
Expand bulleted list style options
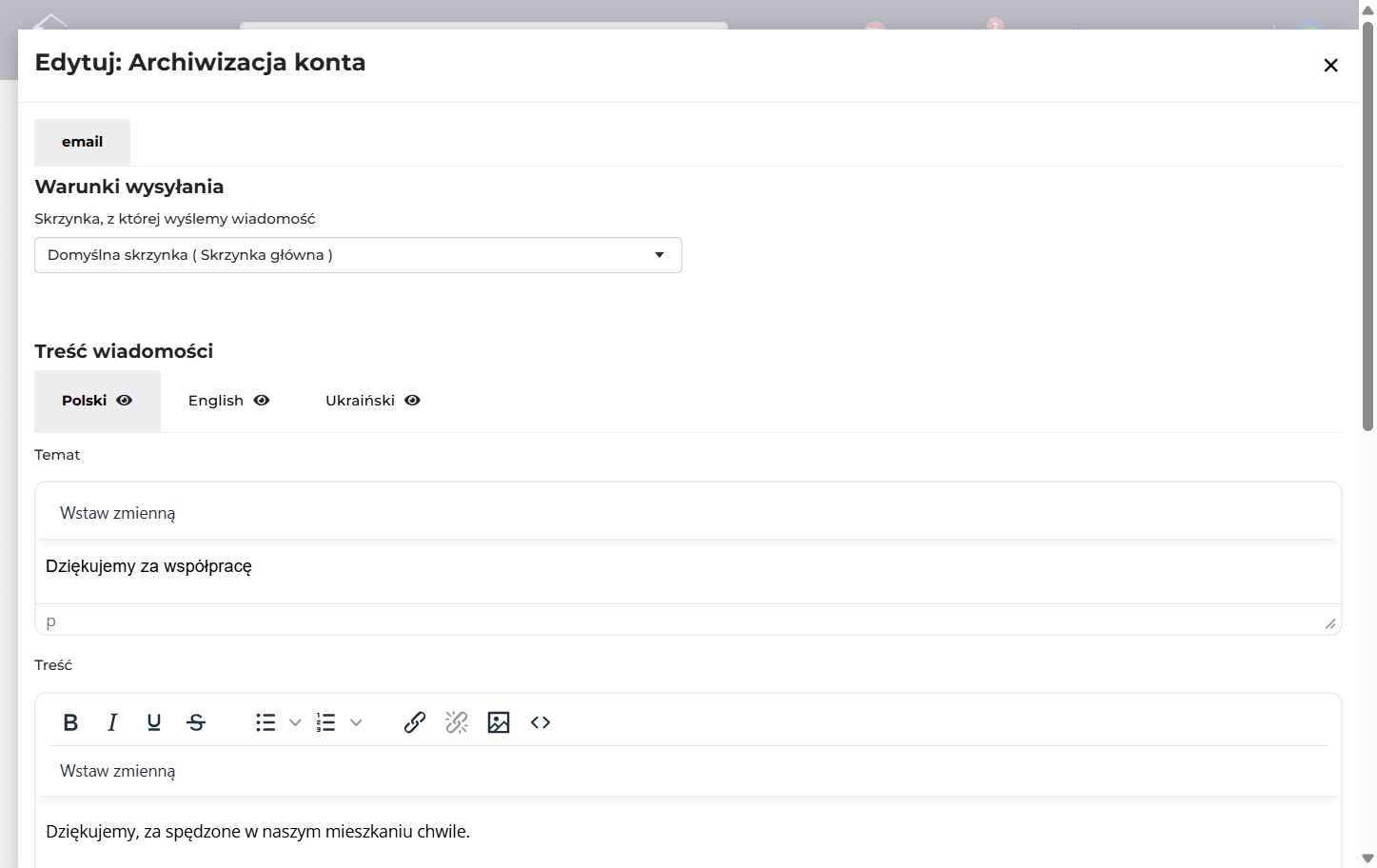point(295,722)
